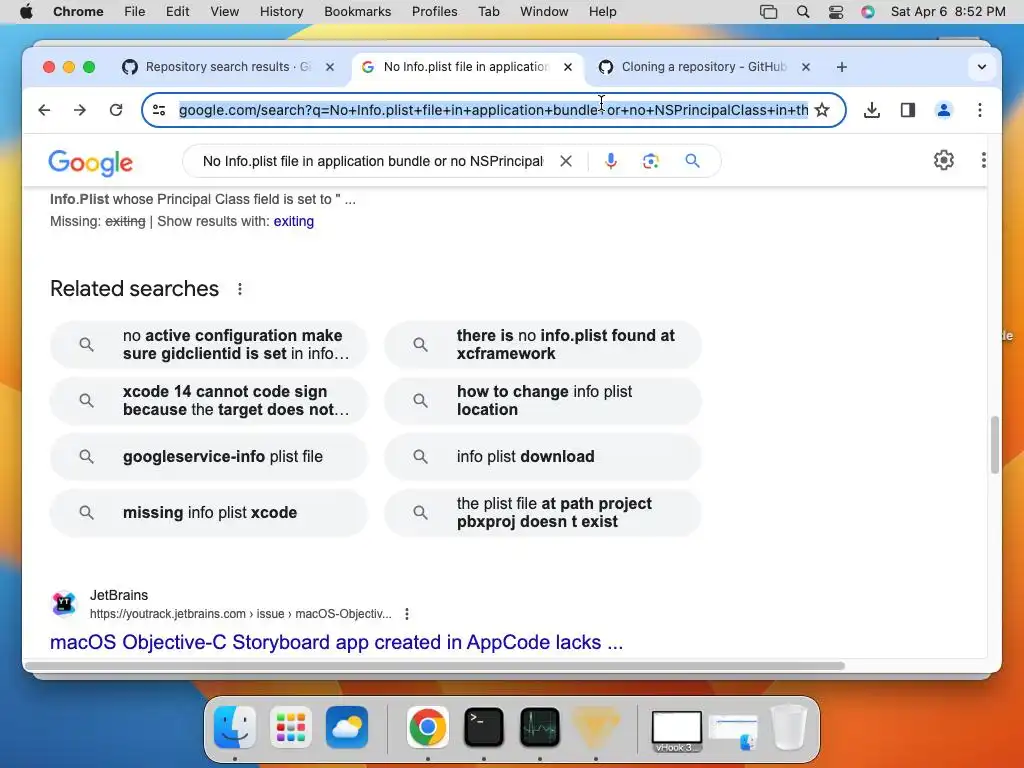Open options beside Related searches heading
This screenshot has width=1024, height=768.
(240, 289)
